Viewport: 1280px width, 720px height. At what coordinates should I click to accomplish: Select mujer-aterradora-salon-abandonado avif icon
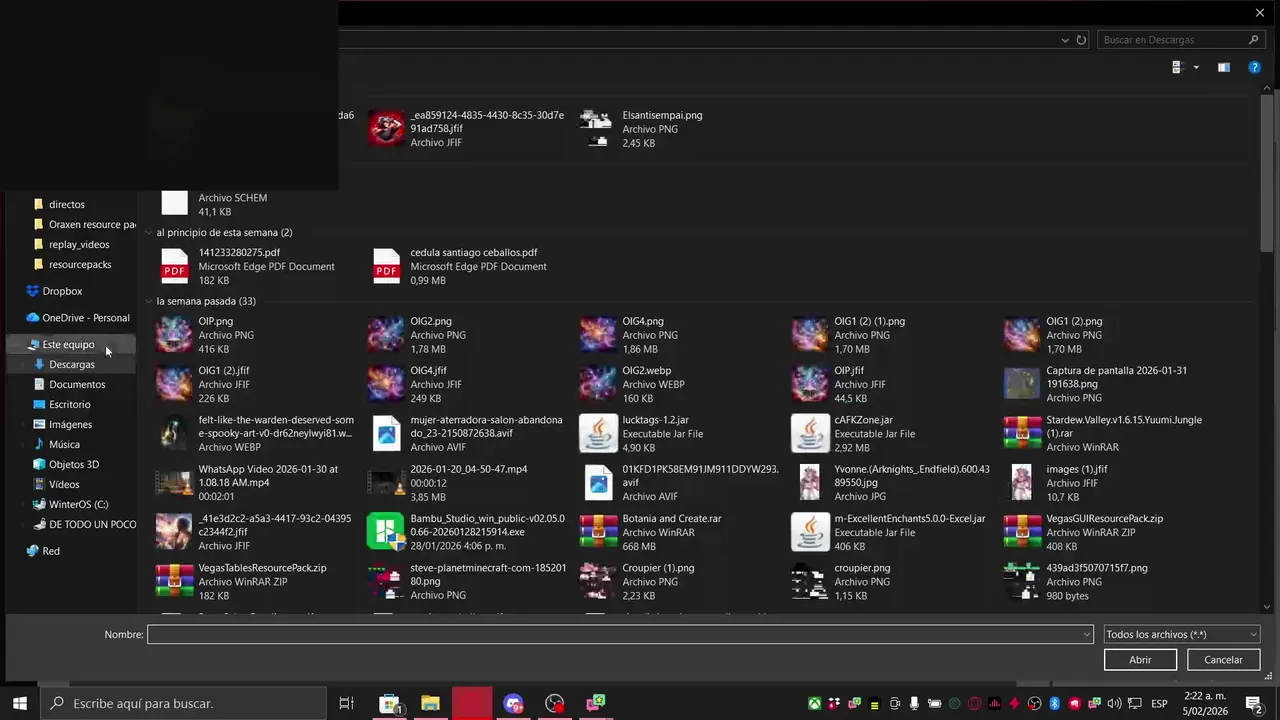pos(386,434)
